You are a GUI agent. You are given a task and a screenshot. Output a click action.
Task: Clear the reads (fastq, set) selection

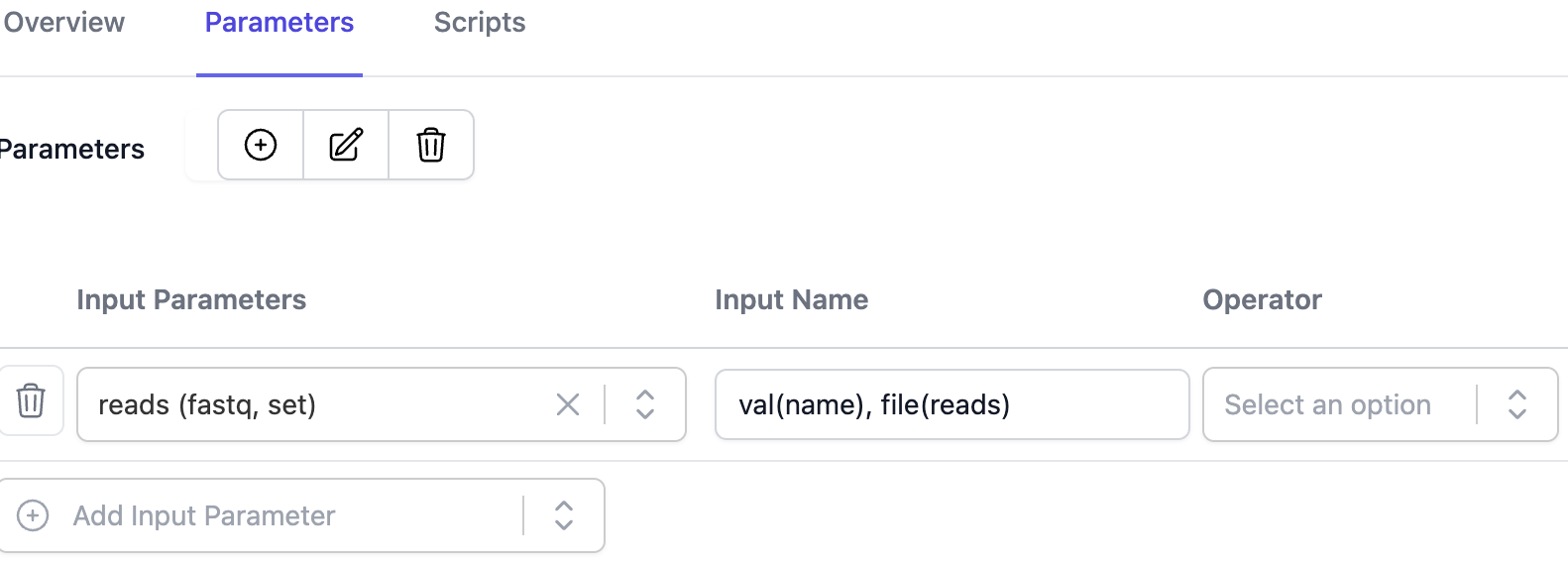tap(568, 404)
